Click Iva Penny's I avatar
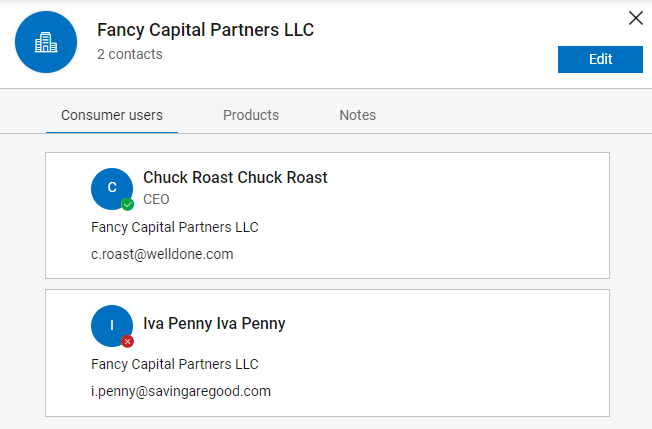 (112, 326)
